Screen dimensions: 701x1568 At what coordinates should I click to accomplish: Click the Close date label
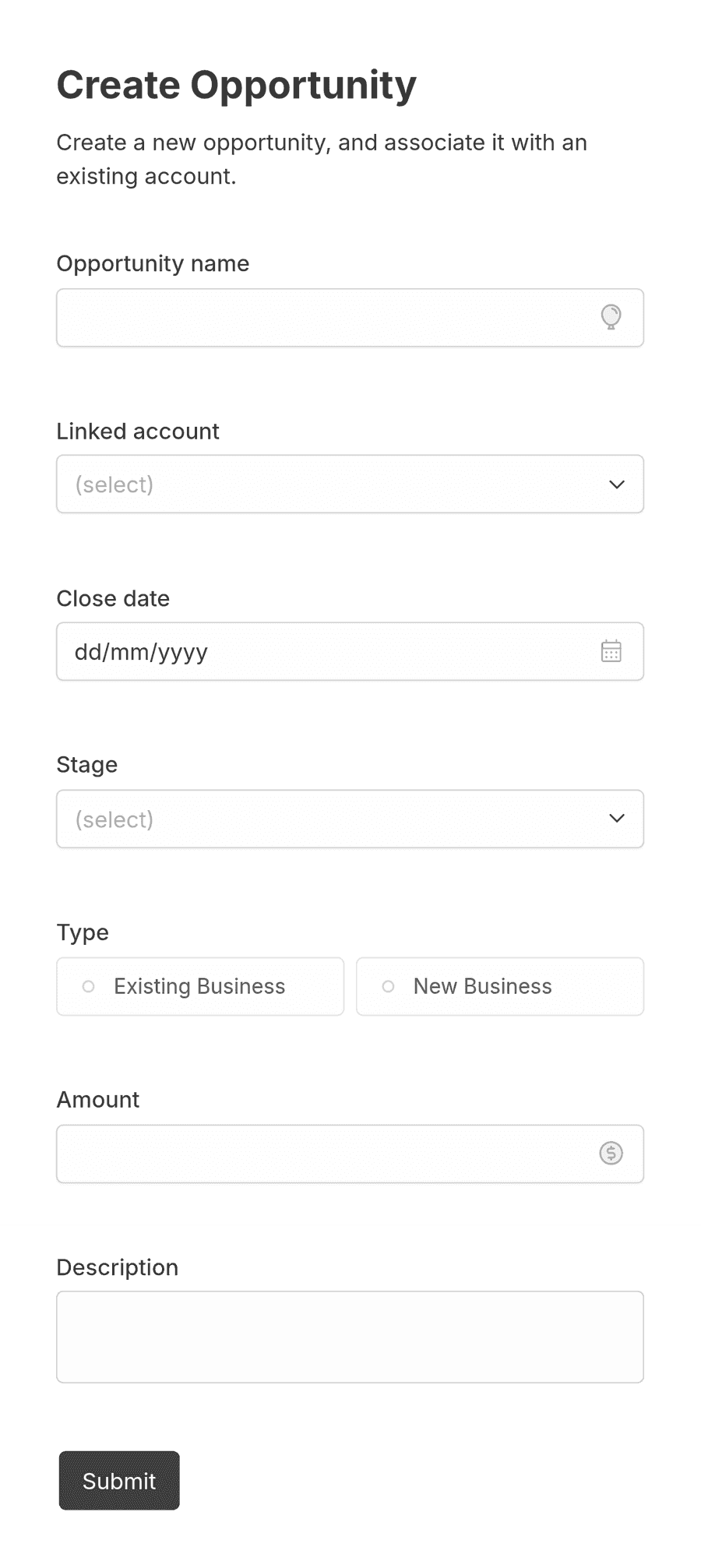click(x=113, y=598)
